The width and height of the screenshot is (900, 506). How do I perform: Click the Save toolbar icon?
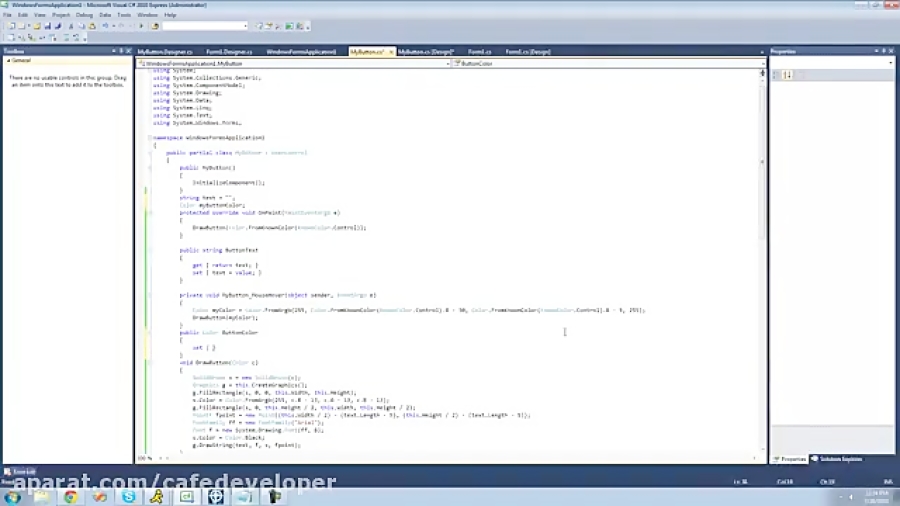click(x=48, y=26)
